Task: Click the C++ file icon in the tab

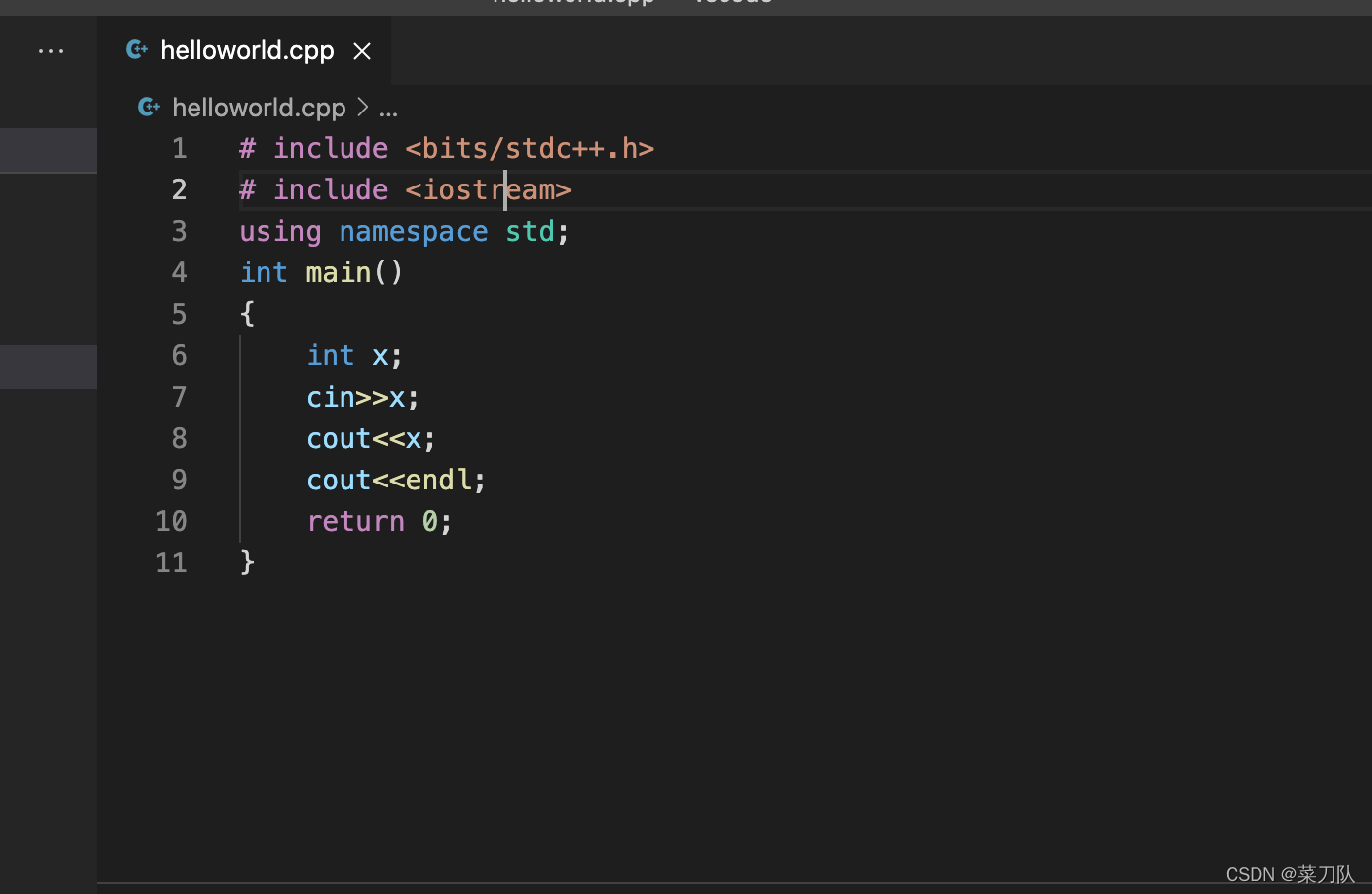Action: [x=137, y=49]
